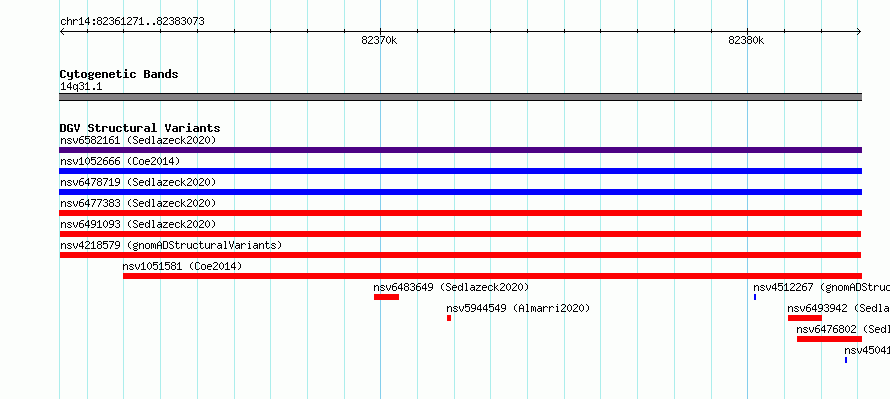Viewport: 890px width, 399px height.
Task: Click the chr14:82361271..82383073 coordinate label
Action: tap(132, 22)
